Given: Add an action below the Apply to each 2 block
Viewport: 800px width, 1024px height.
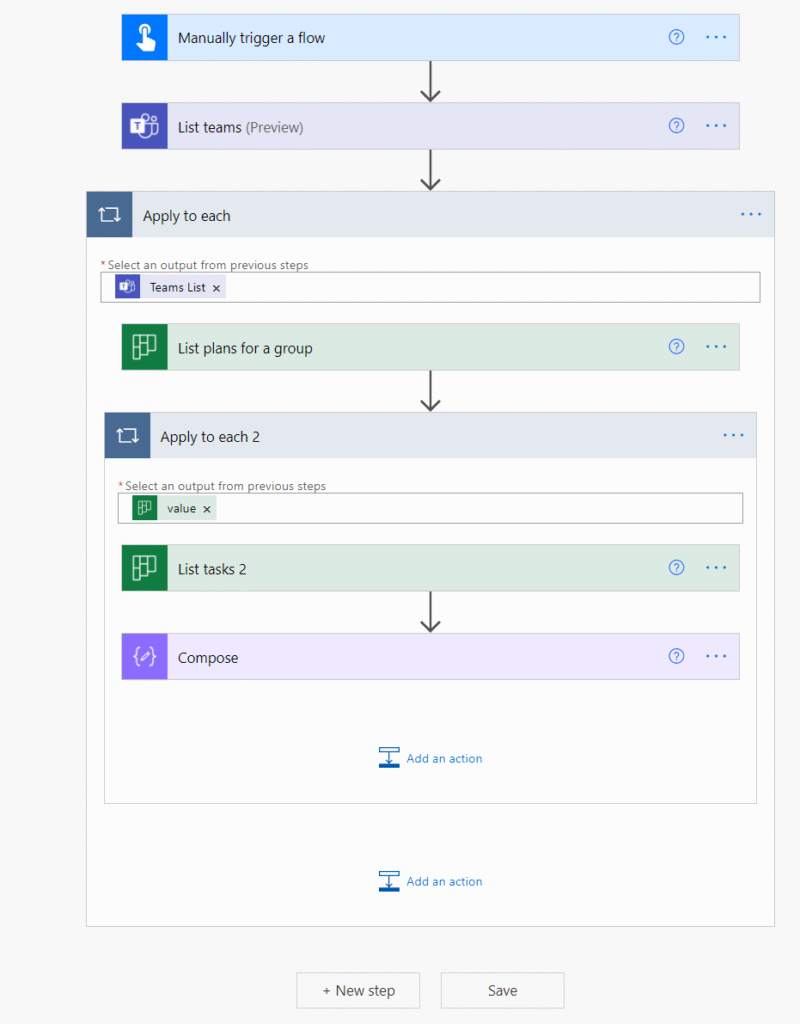Looking at the screenshot, I should point(430,881).
